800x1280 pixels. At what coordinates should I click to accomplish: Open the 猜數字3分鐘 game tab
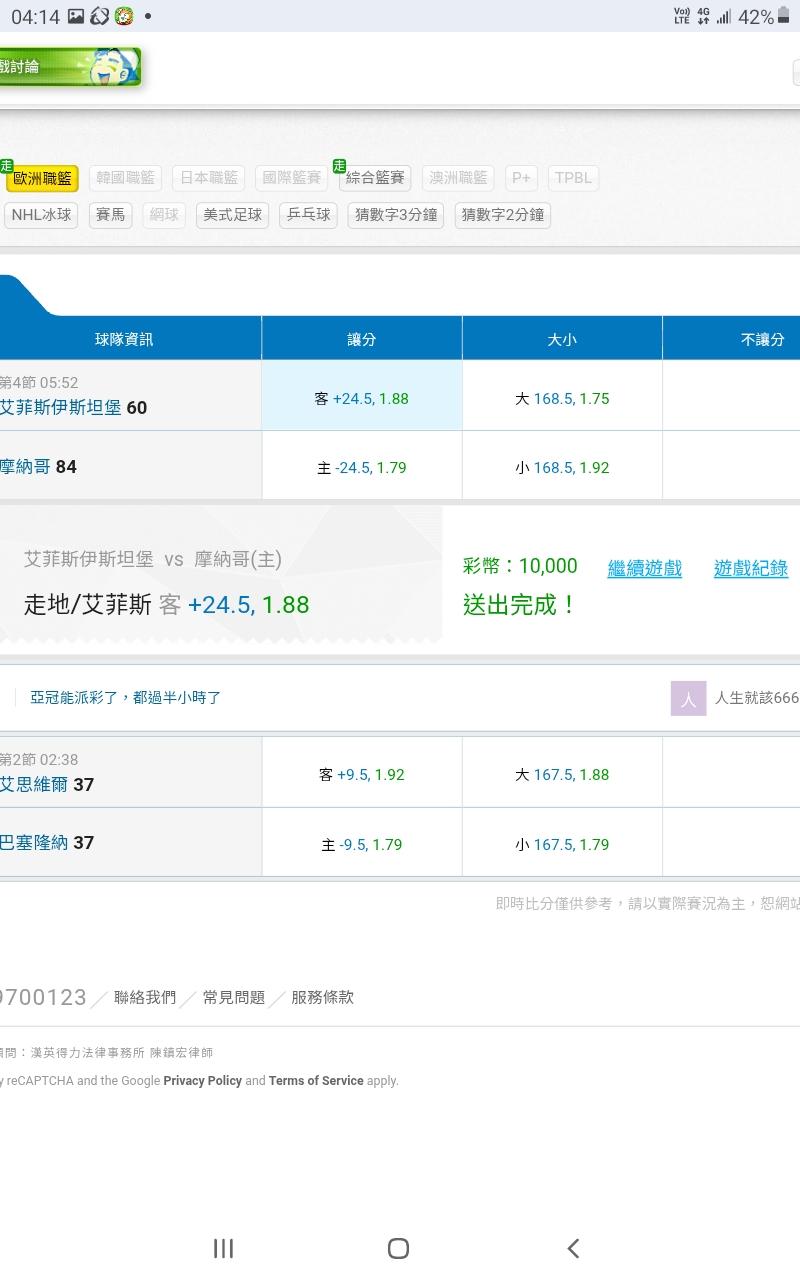396,215
